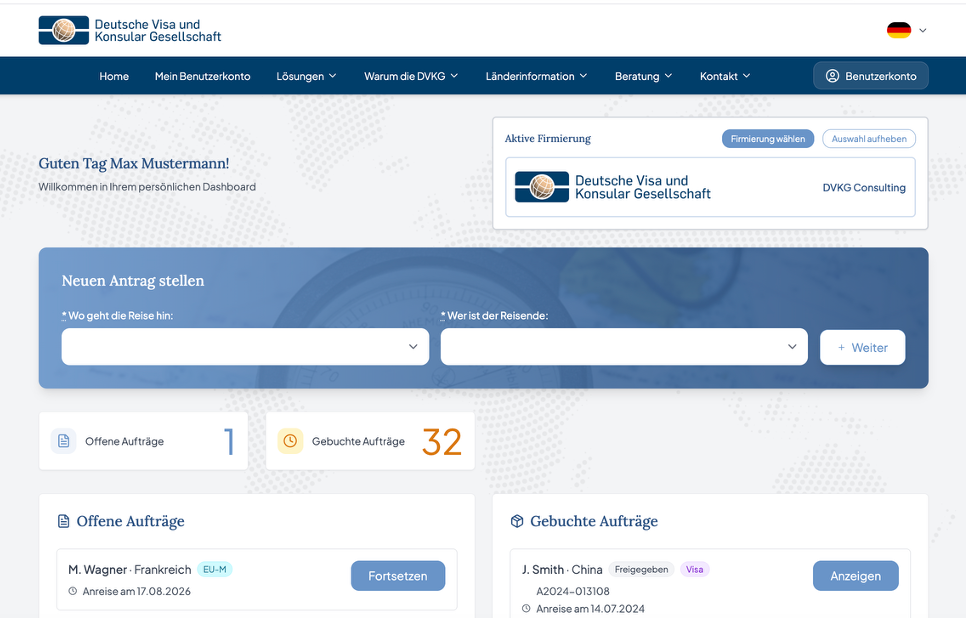Click the Benutzerkonto button

click(x=871, y=76)
